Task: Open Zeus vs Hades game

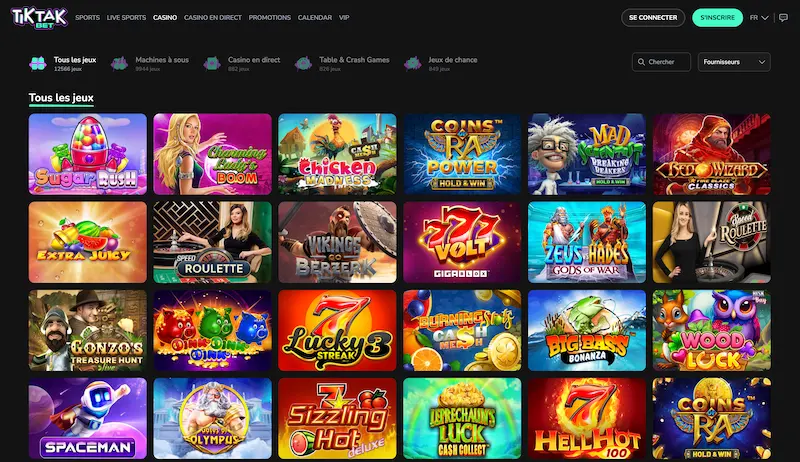Action: [x=587, y=242]
